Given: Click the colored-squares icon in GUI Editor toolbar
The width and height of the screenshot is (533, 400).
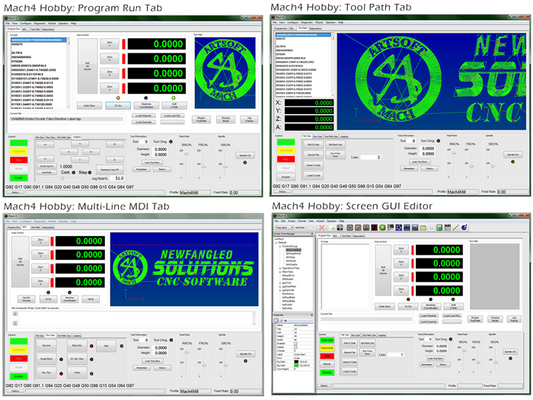Looking at the screenshot, I should [x=340, y=227].
